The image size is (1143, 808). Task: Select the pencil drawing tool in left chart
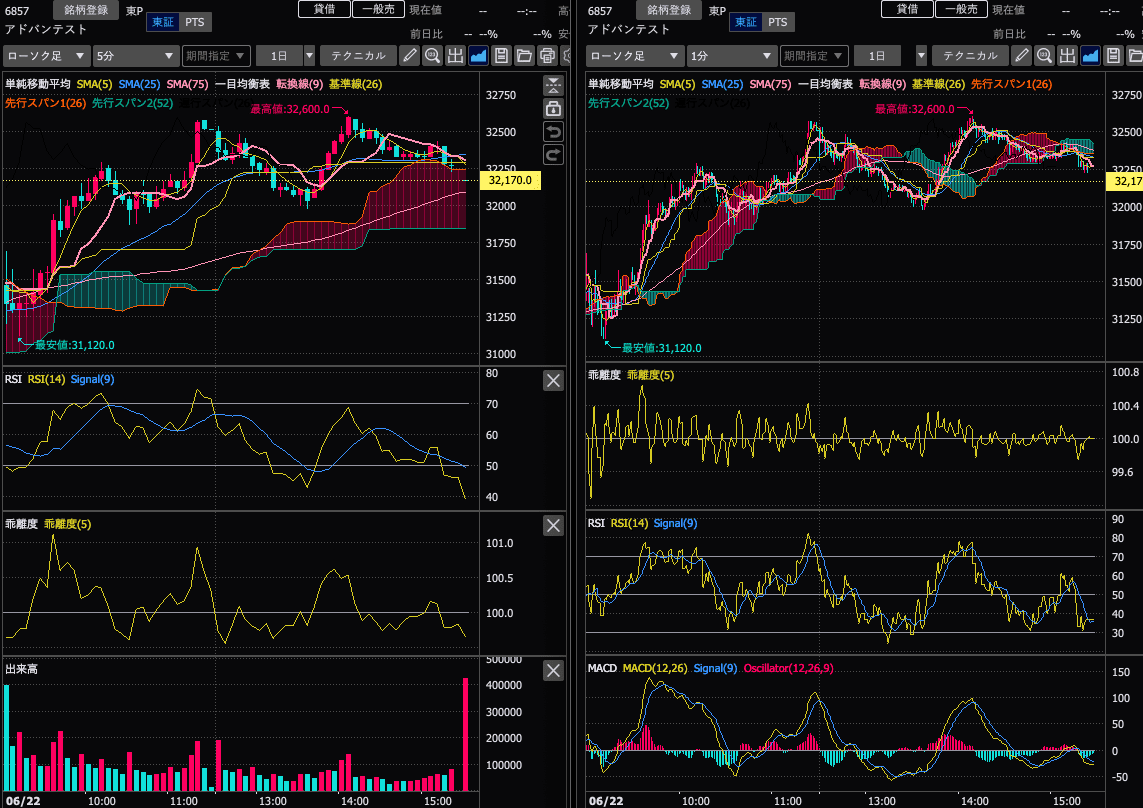tap(410, 55)
